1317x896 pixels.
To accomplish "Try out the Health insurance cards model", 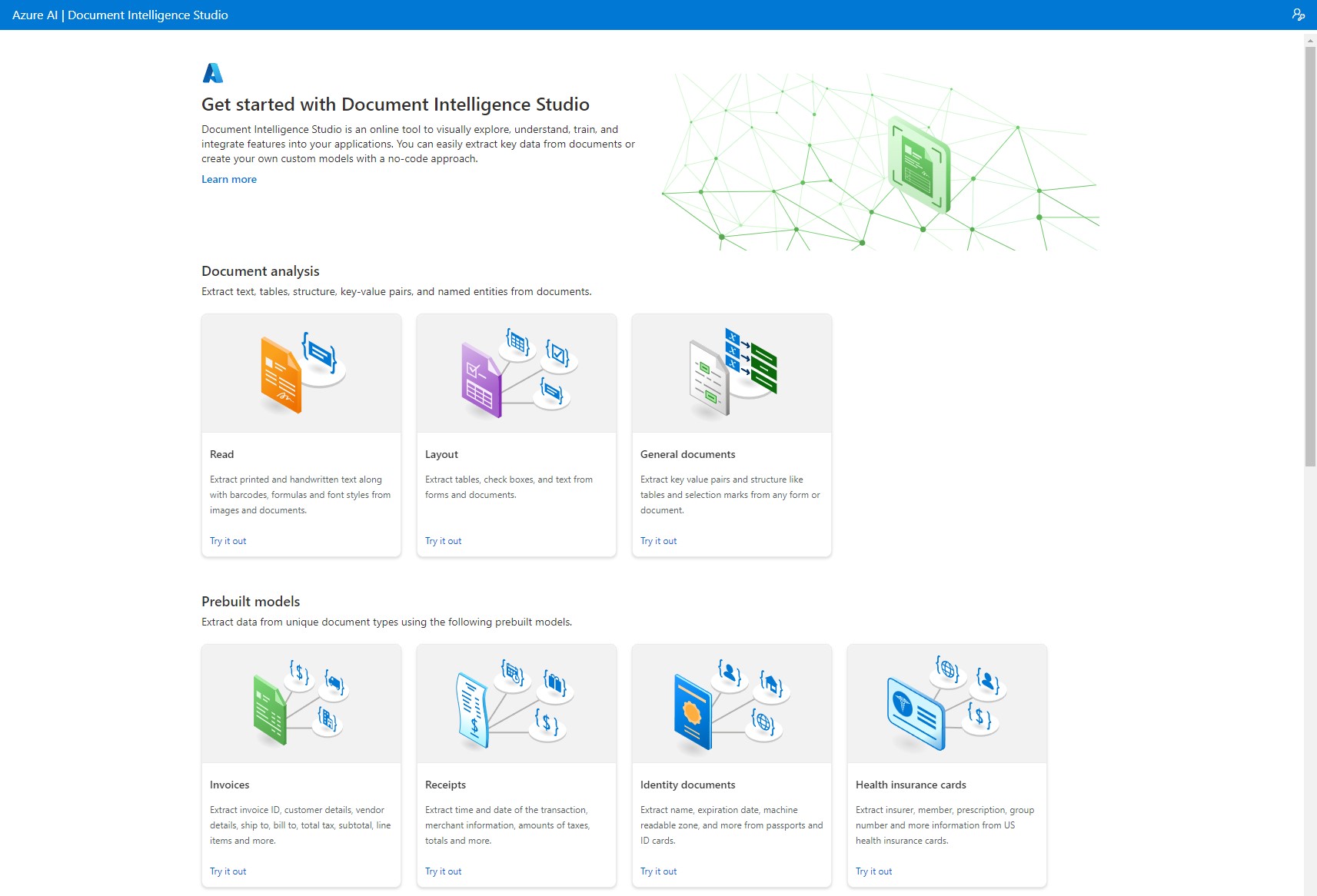I will click(873, 871).
